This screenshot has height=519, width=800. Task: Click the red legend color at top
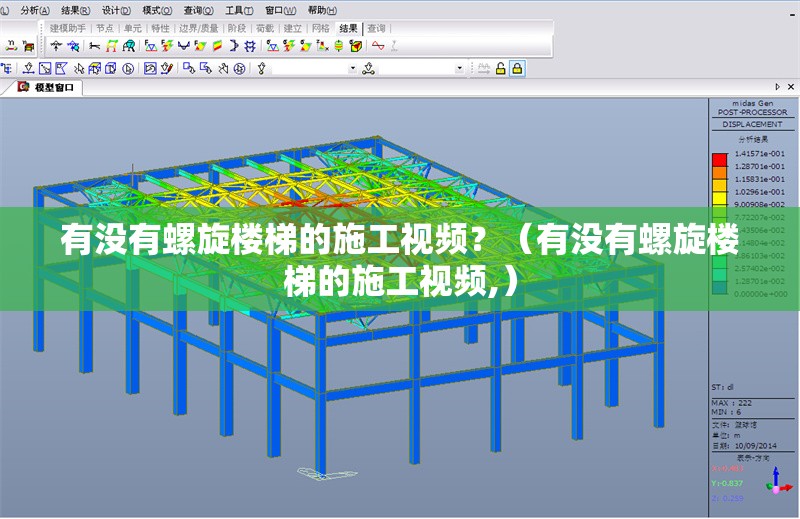pos(719,158)
